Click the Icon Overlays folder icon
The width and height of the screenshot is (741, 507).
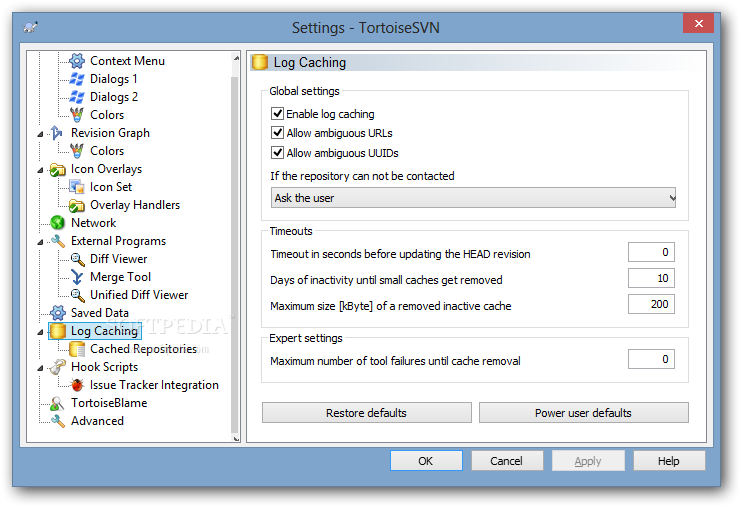point(57,169)
